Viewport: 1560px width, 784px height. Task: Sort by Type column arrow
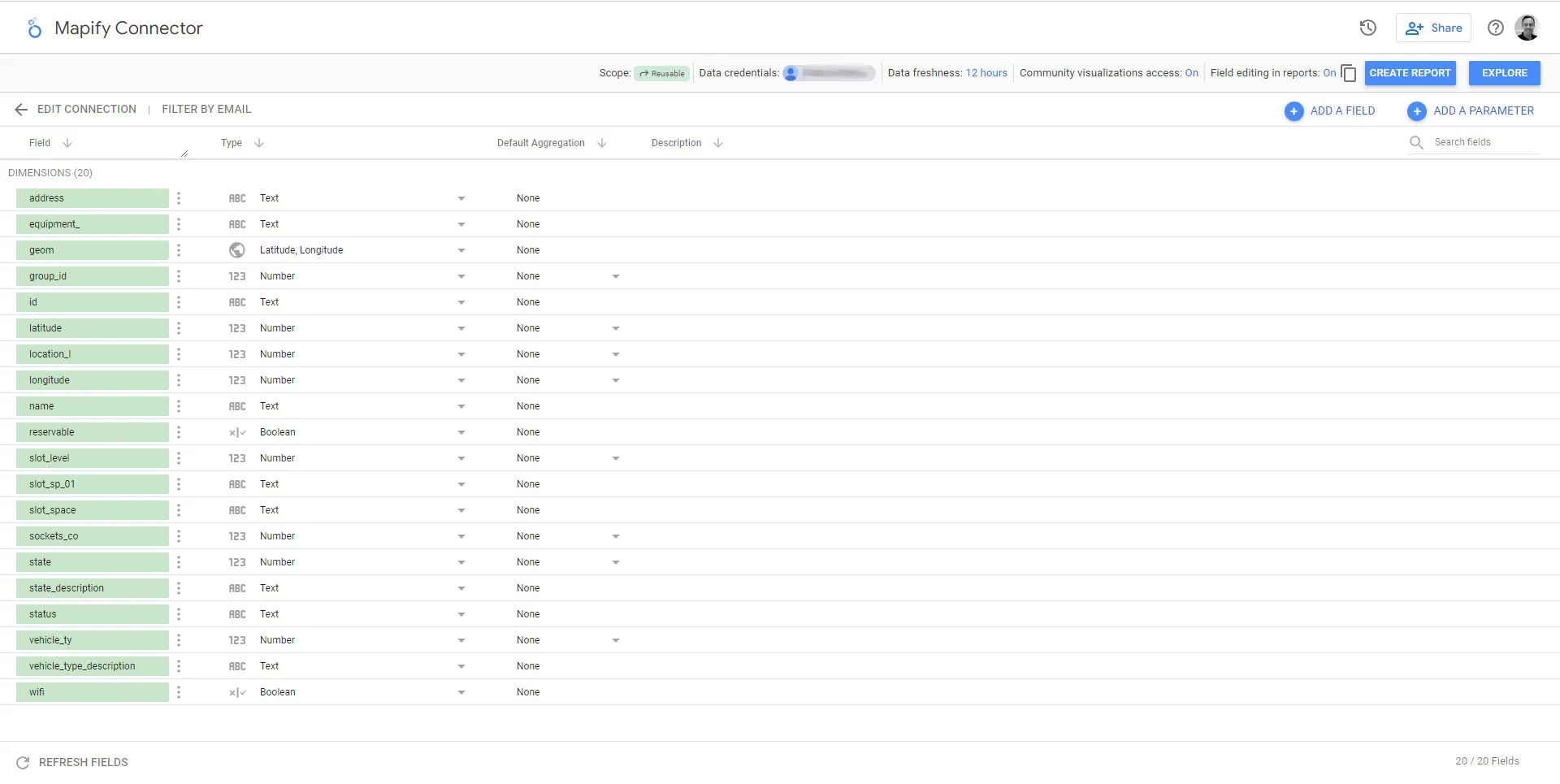[x=259, y=143]
